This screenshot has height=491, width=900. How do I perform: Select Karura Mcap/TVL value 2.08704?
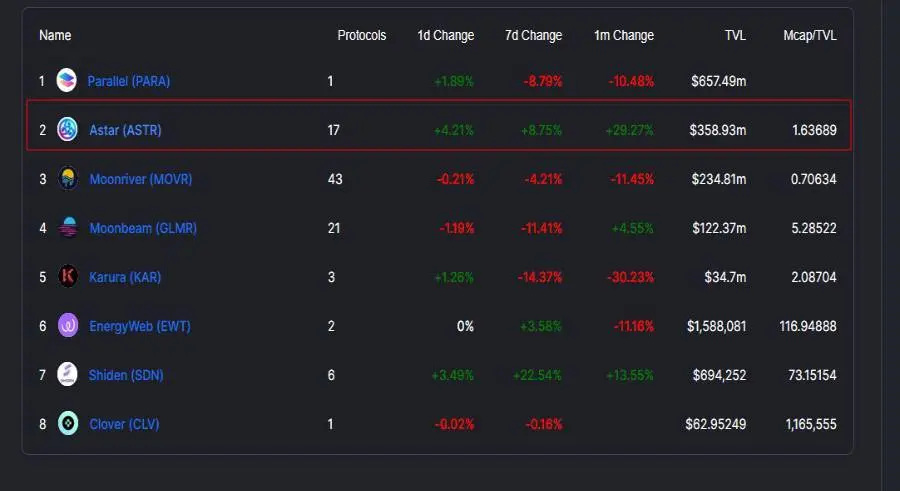coord(814,277)
